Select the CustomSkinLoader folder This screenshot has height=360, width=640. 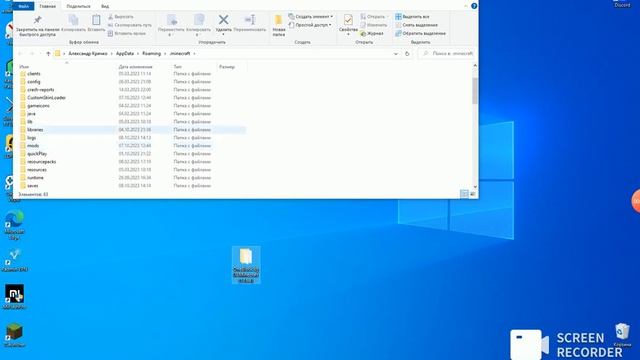(x=46, y=98)
